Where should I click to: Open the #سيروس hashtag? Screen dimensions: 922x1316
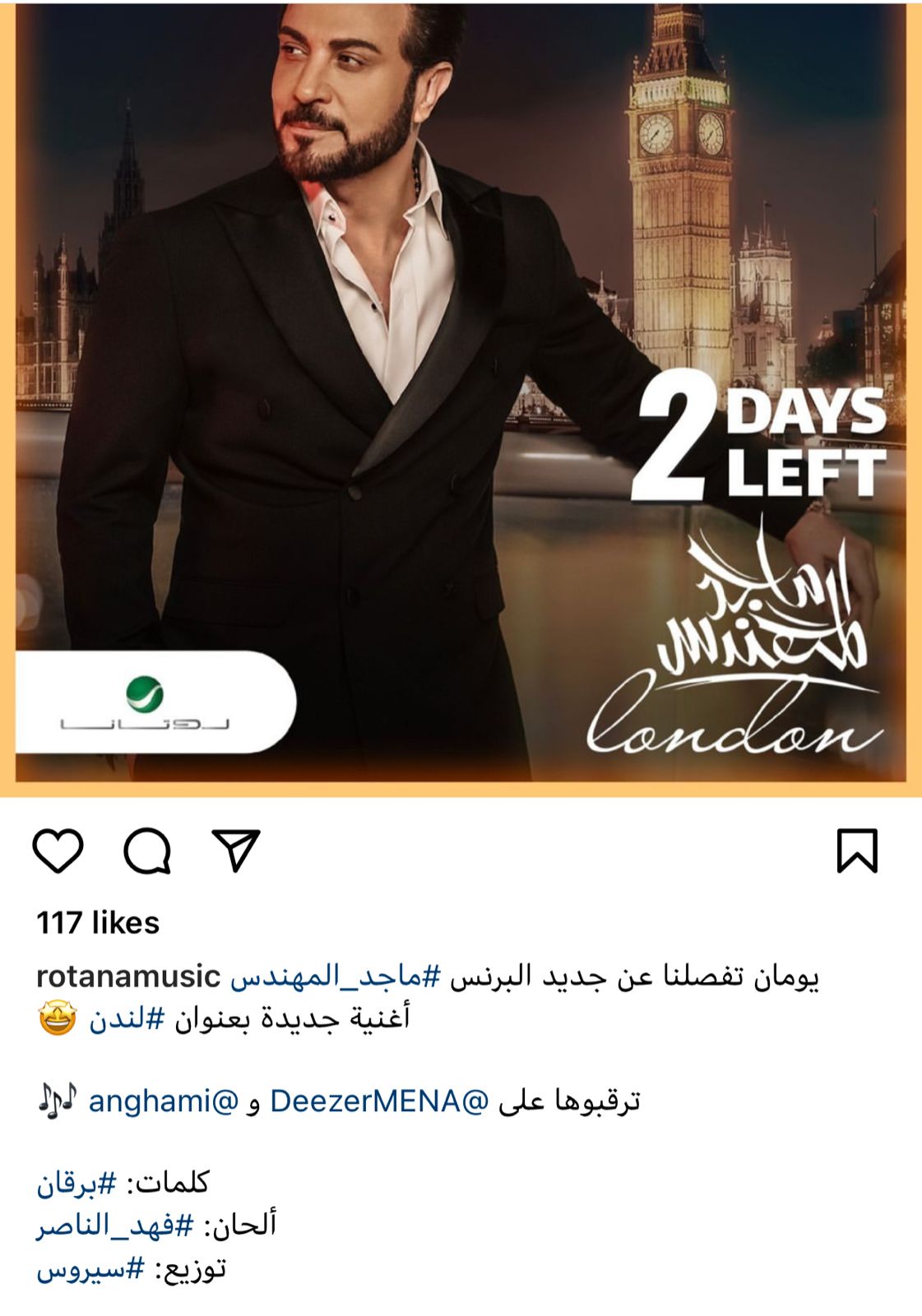pyautogui.click(x=90, y=1269)
